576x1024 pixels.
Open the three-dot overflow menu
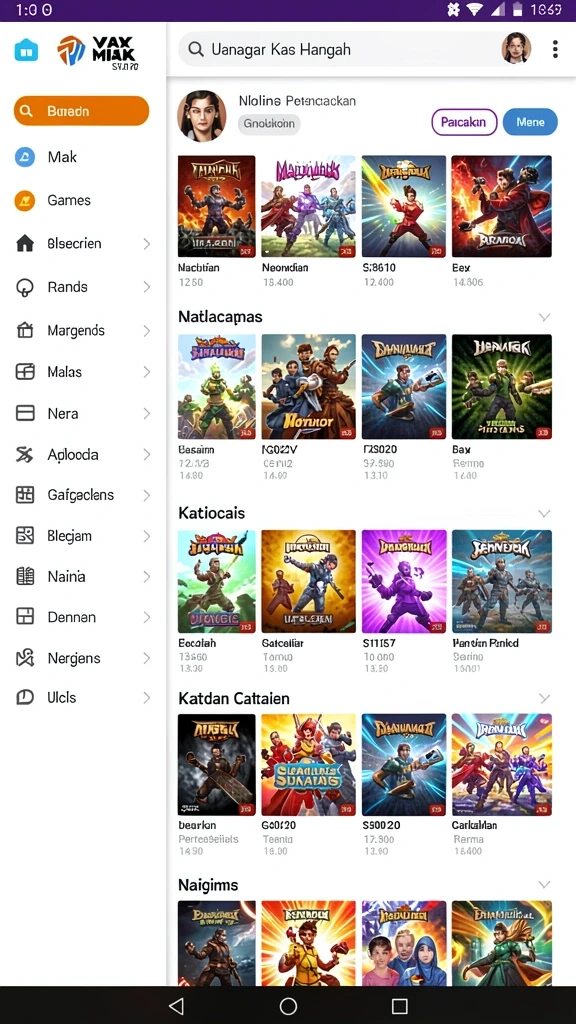pyautogui.click(x=555, y=49)
